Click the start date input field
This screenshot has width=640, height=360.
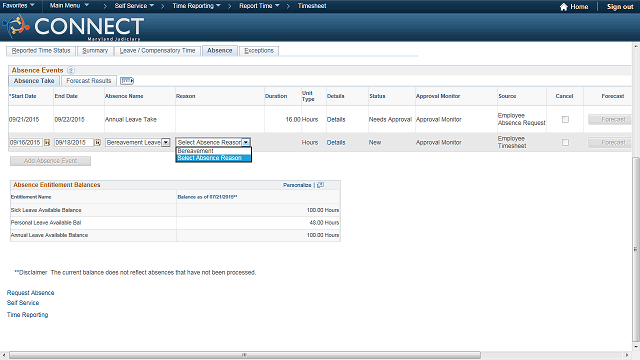click(x=26, y=142)
